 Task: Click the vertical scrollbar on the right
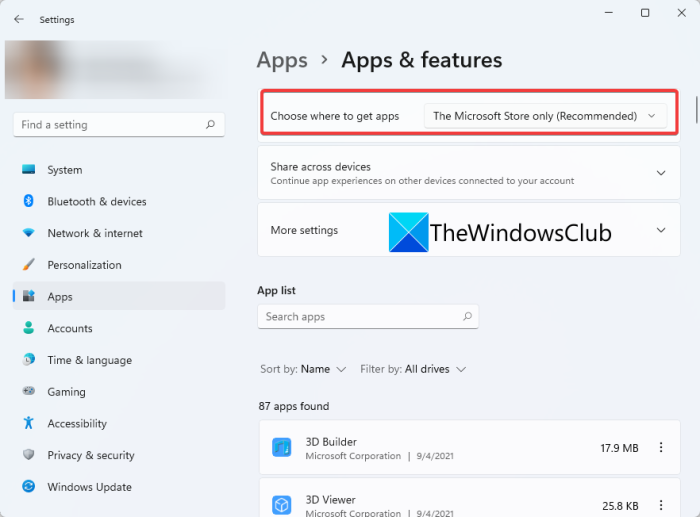pyautogui.click(x=696, y=109)
